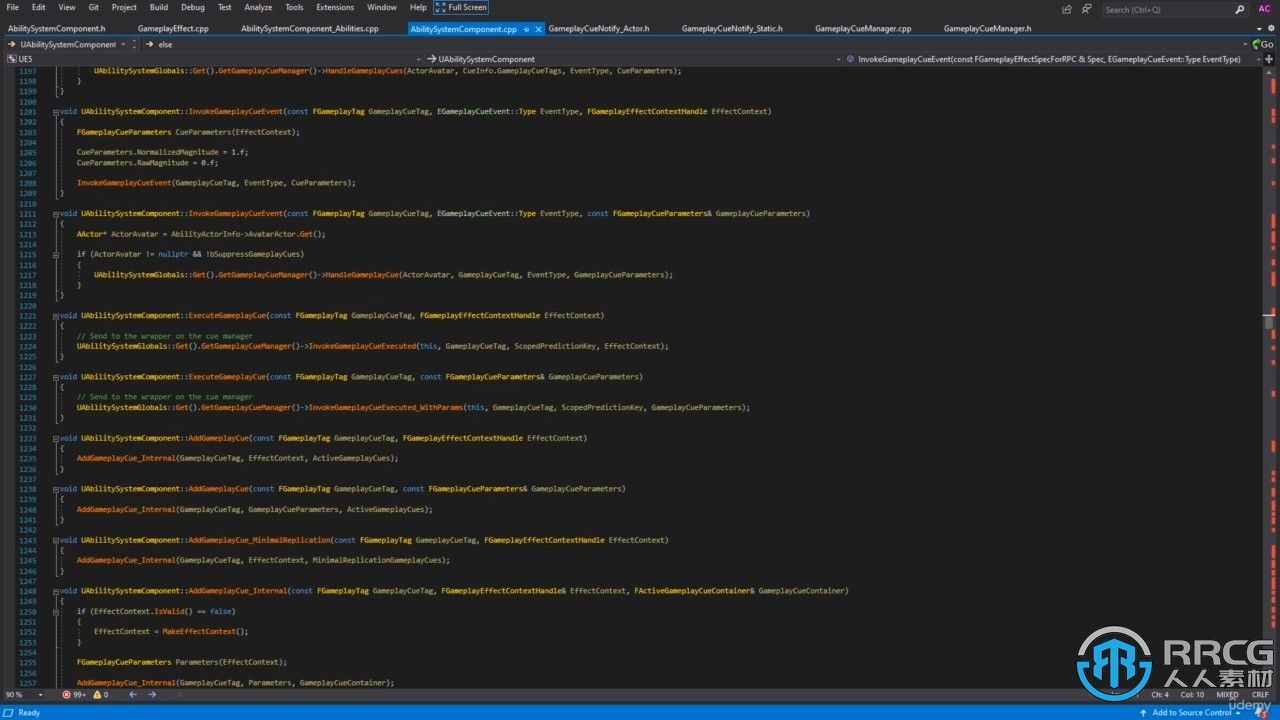Collapse AddGameplayCue at line 1233
Viewport: 1280px width, 720px height.
point(56,438)
